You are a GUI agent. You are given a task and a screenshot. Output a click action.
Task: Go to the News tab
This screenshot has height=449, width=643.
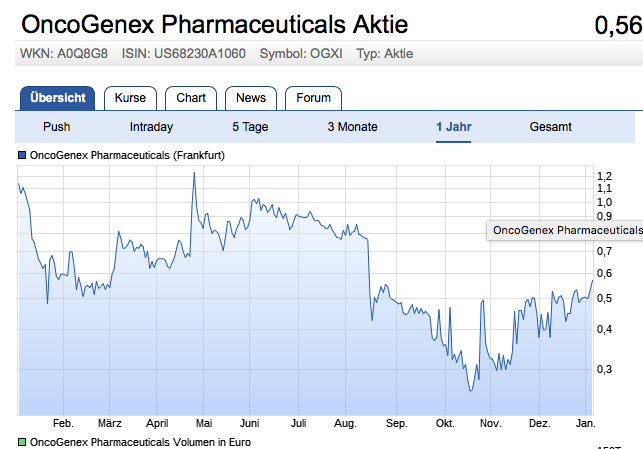click(251, 98)
